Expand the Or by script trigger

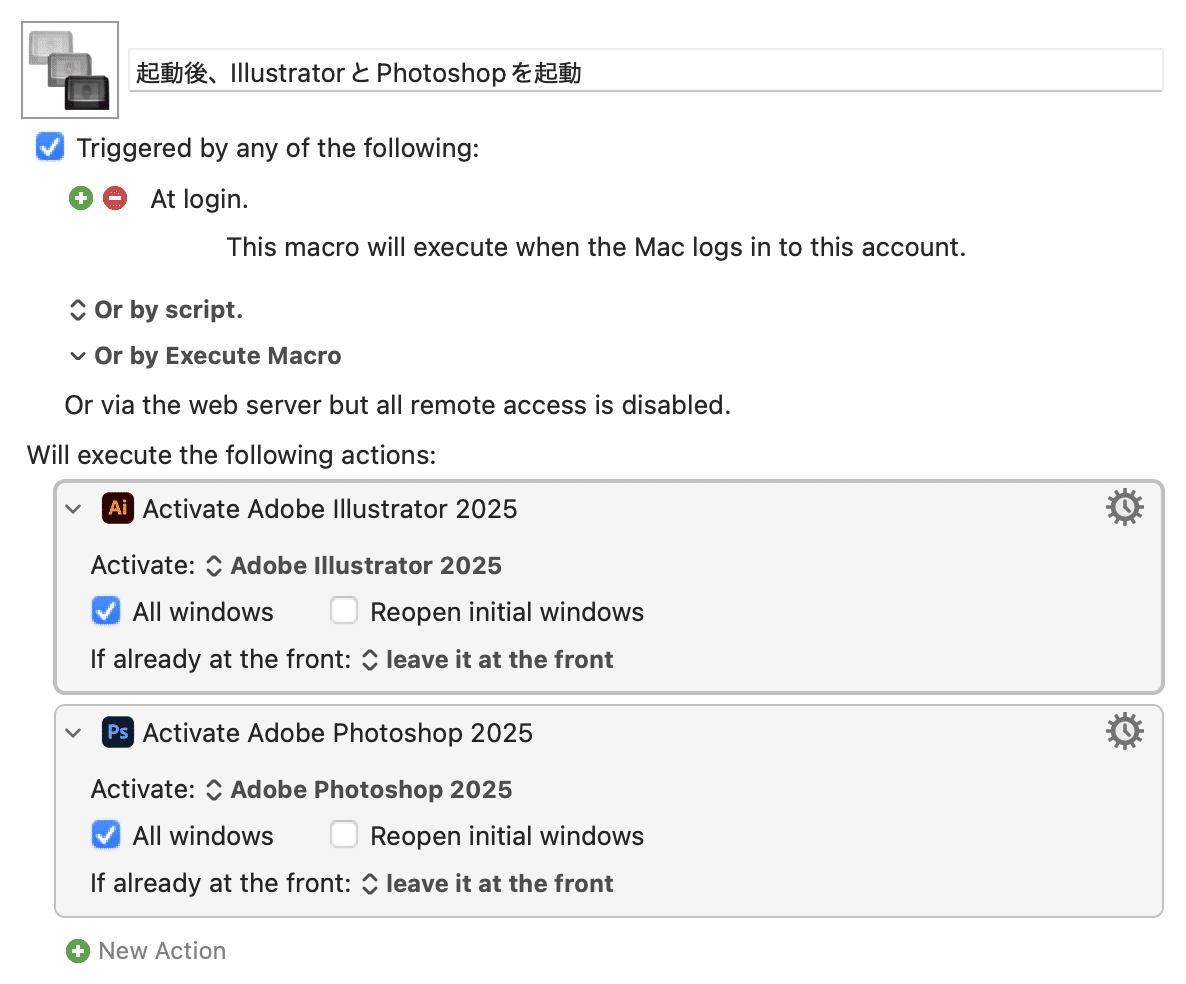(78, 309)
